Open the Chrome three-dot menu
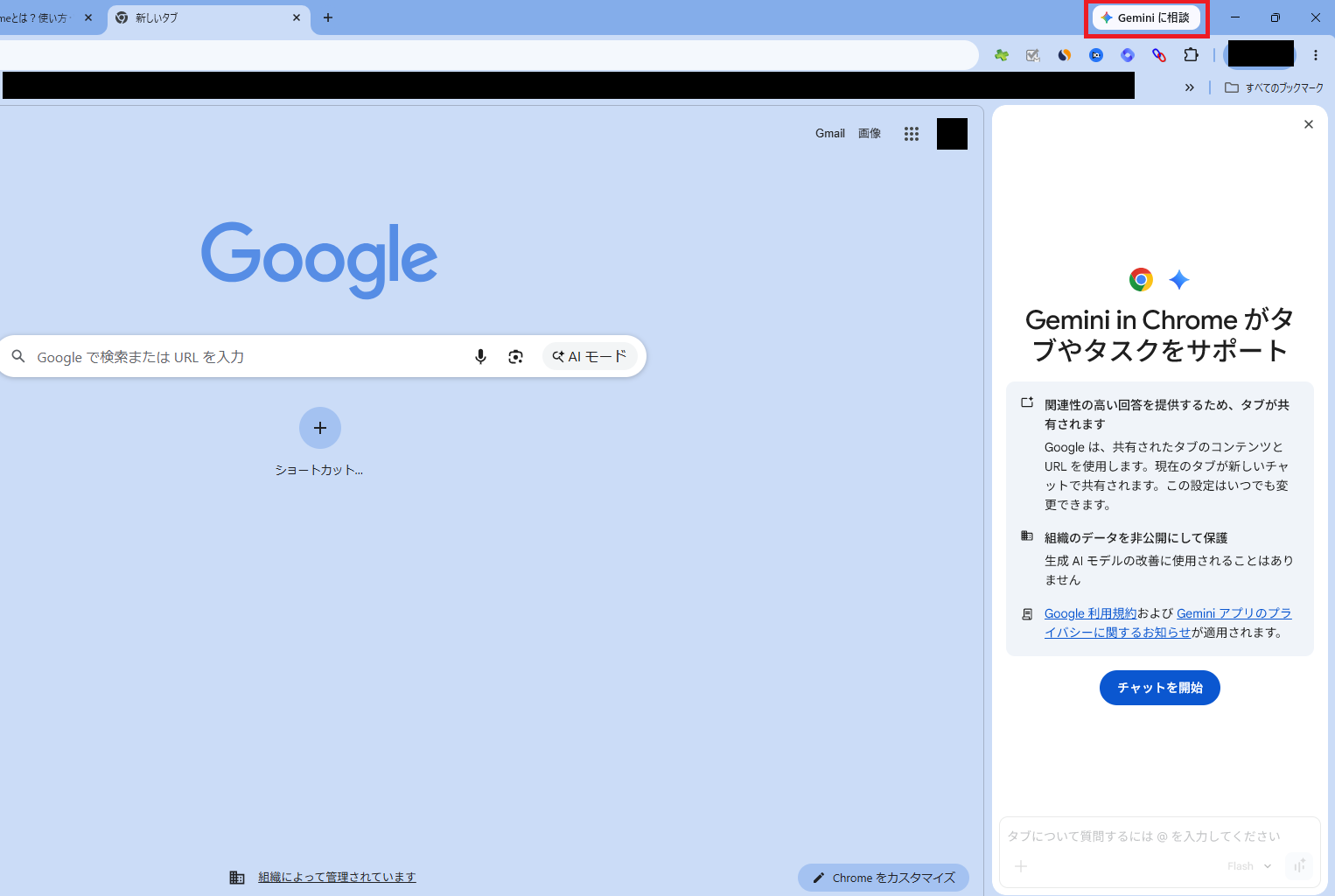 point(1316,55)
